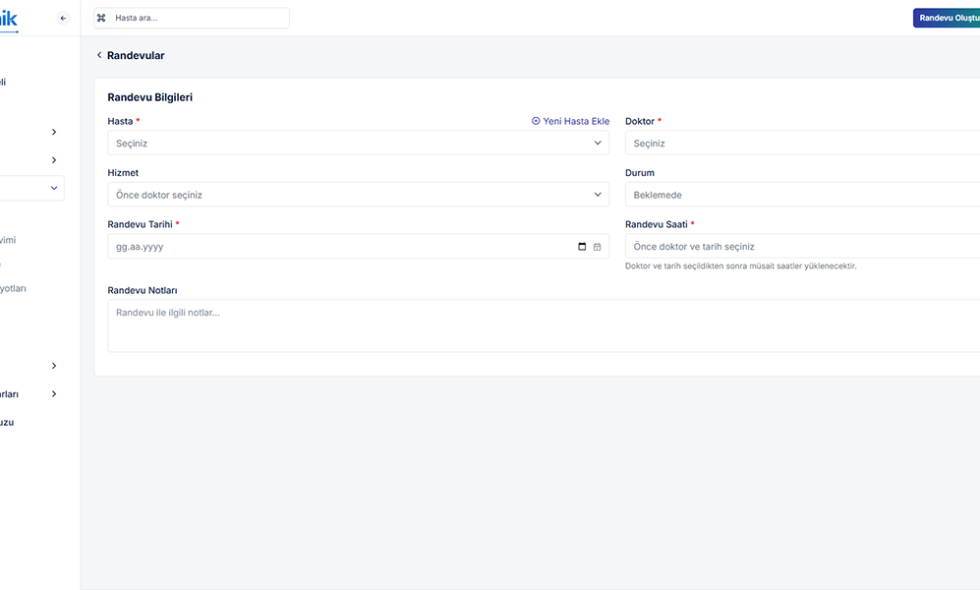Collapse the open sidebar menu section
The height and width of the screenshot is (590, 980).
tap(54, 188)
